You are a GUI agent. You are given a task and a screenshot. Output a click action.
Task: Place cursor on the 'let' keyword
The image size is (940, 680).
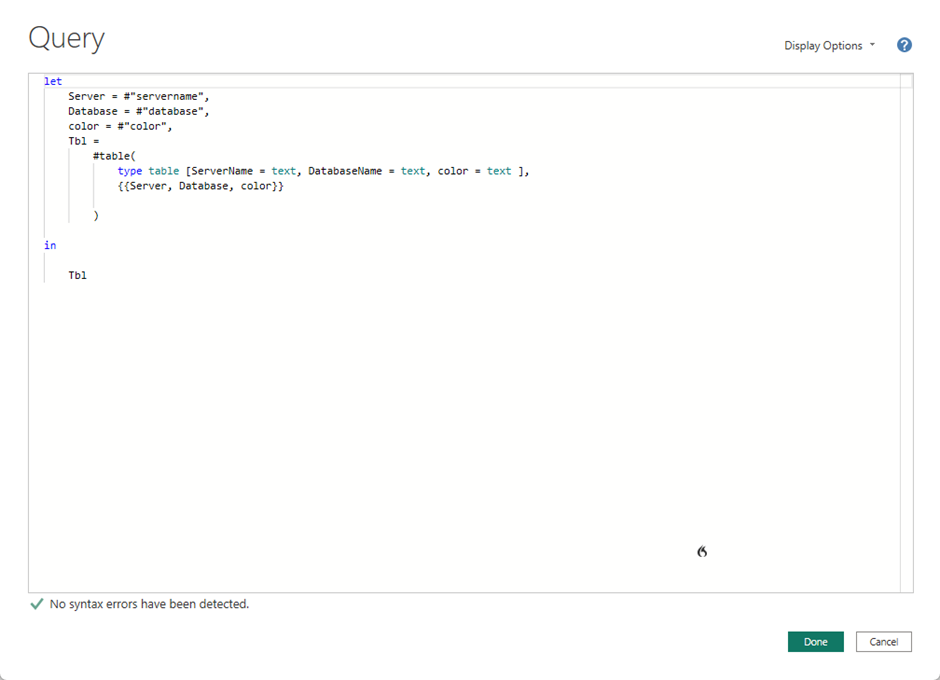(53, 81)
